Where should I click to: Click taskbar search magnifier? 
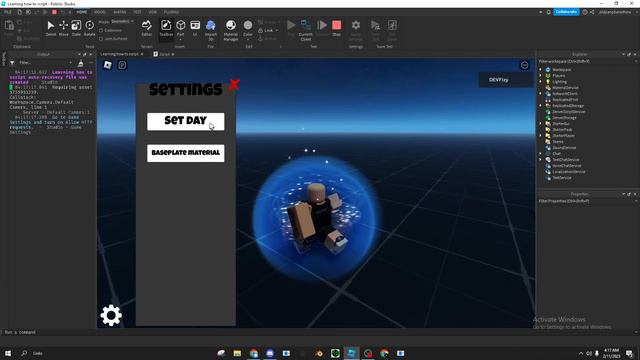tap(24, 353)
